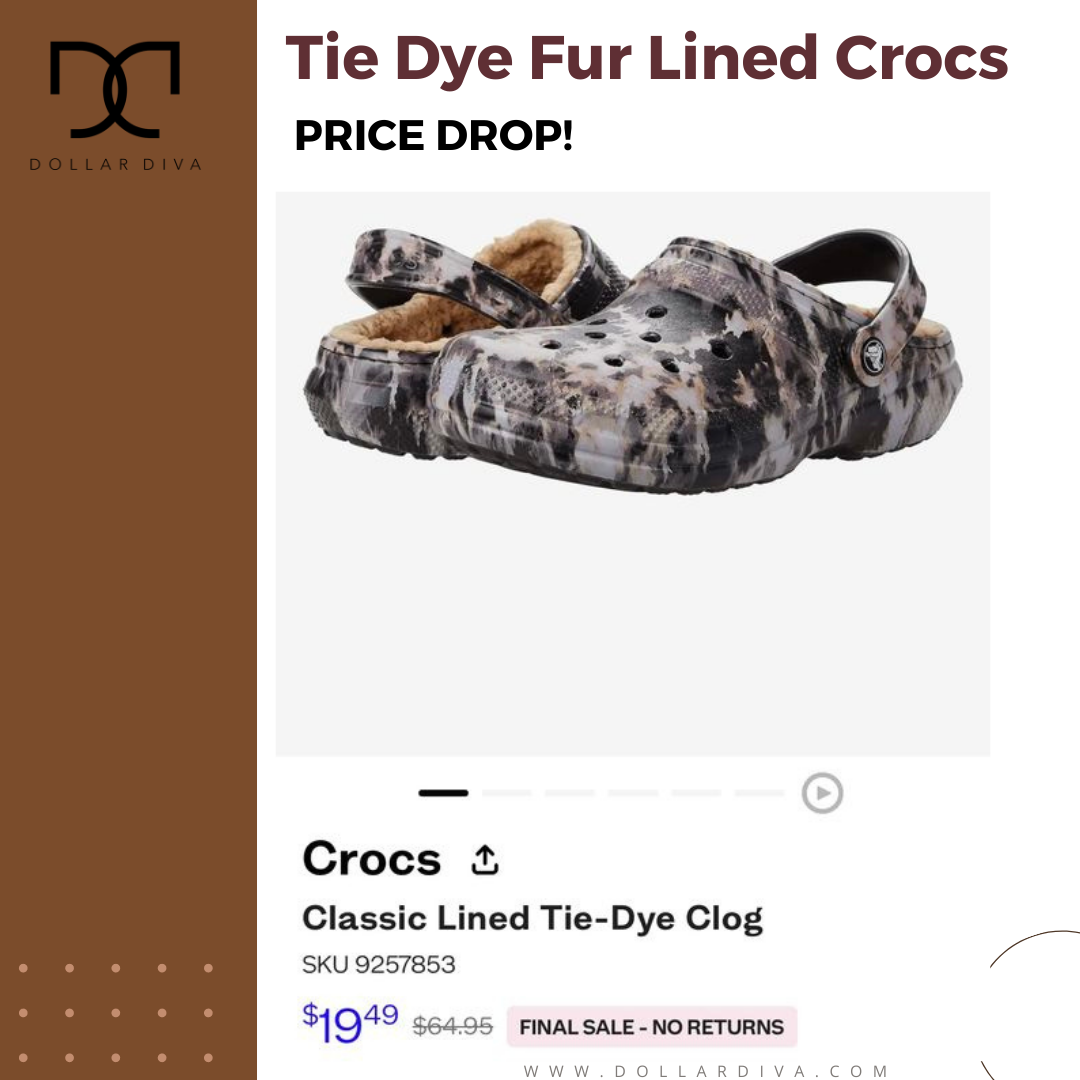Jump to fourth carousel image indicator
The image size is (1080, 1080).
(x=633, y=793)
